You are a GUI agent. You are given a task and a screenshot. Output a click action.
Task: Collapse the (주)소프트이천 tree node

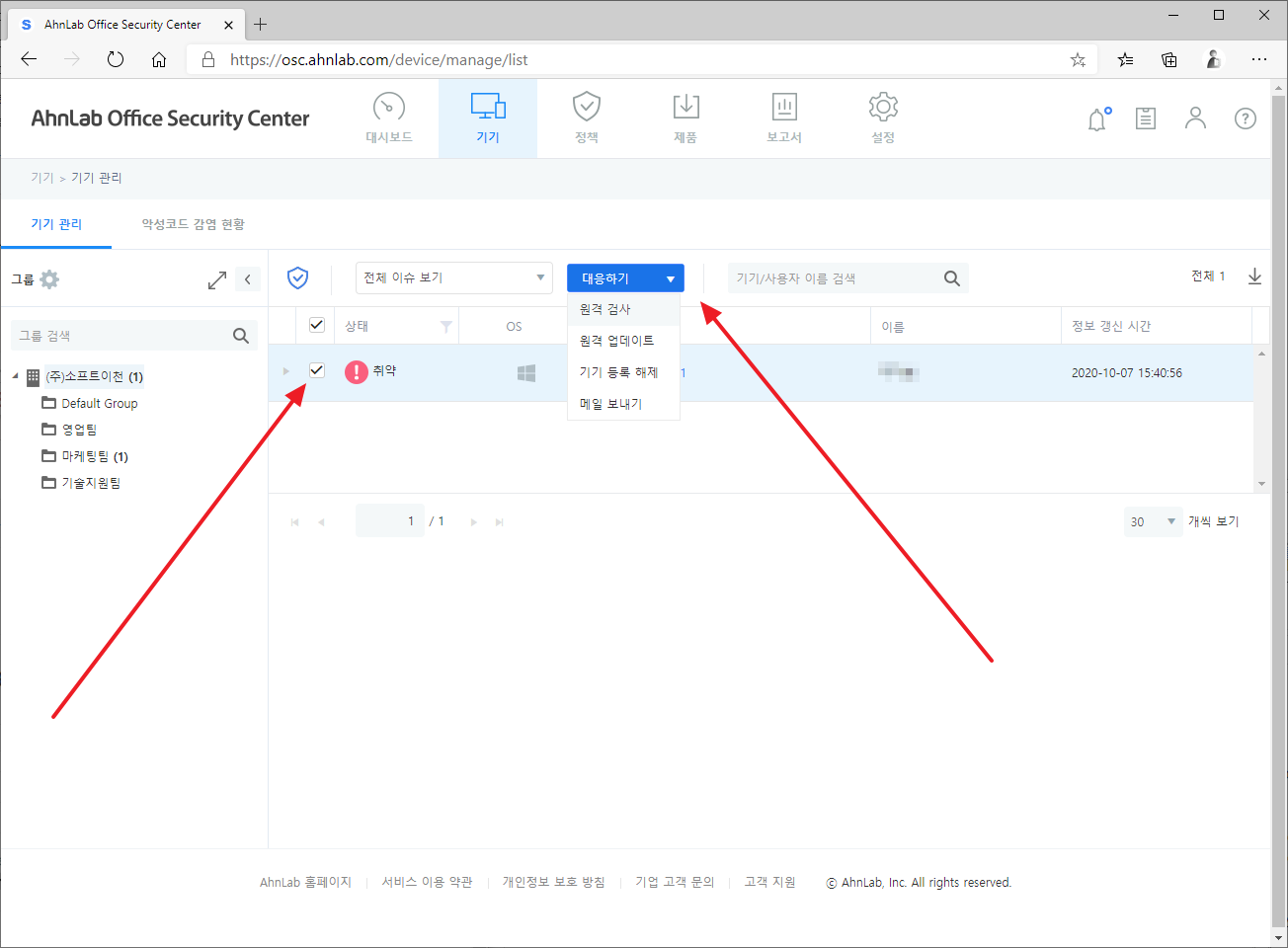point(15,376)
